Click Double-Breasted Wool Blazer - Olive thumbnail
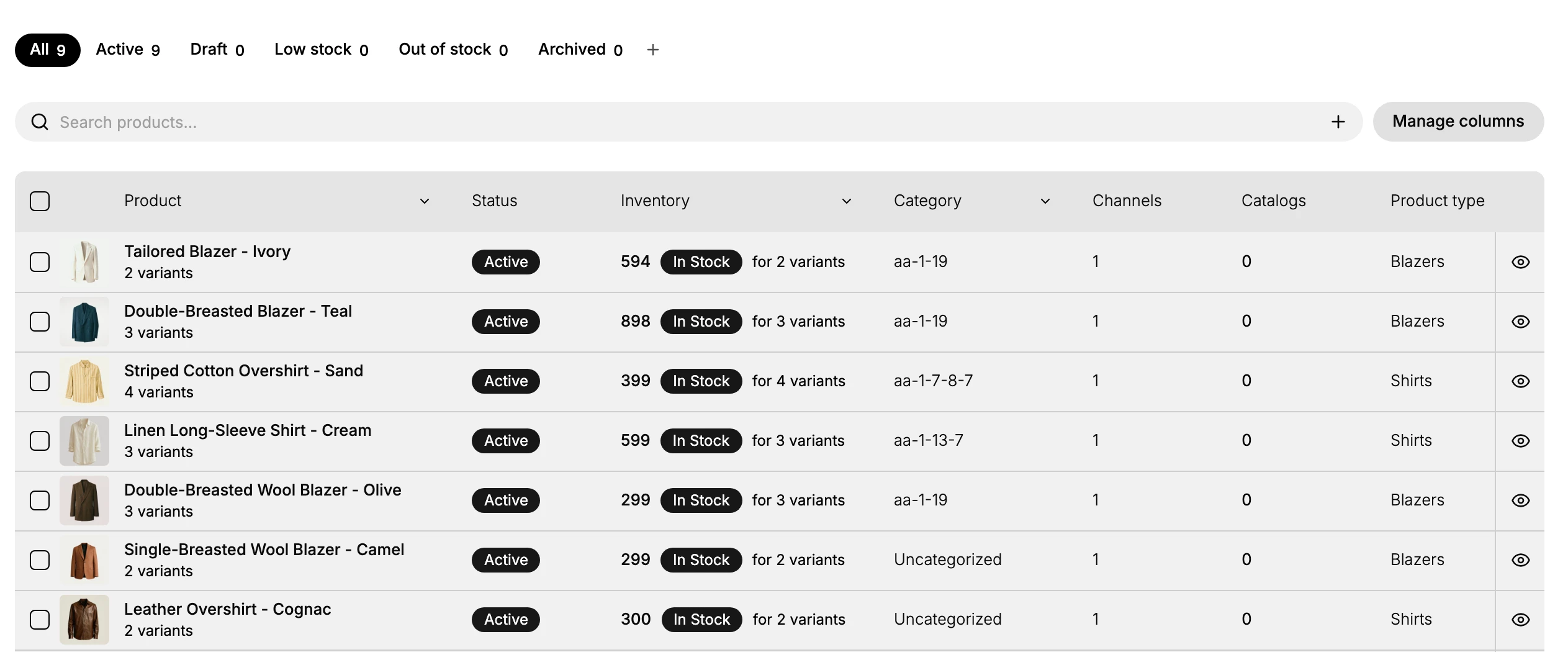The height and width of the screenshot is (652, 1568). (84, 500)
